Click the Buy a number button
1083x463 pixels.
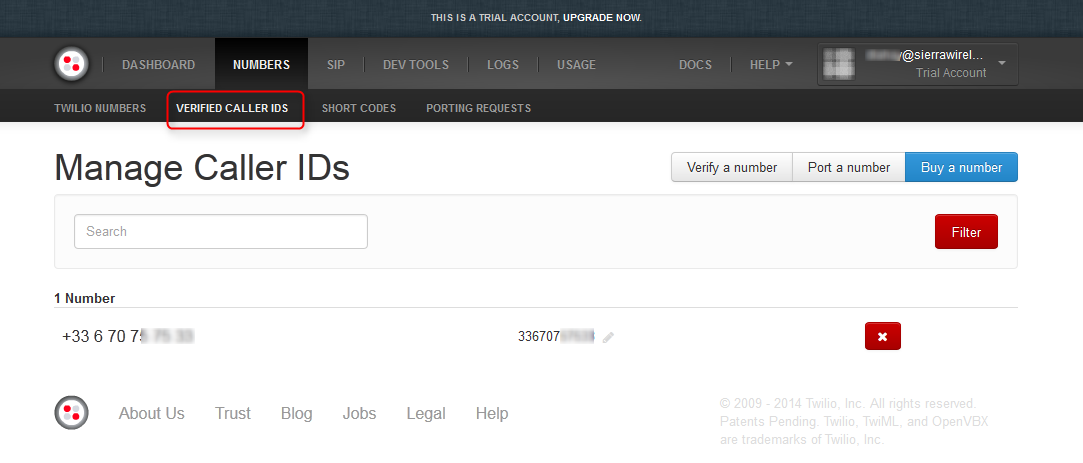pyautogui.click(x=961, y=167)
